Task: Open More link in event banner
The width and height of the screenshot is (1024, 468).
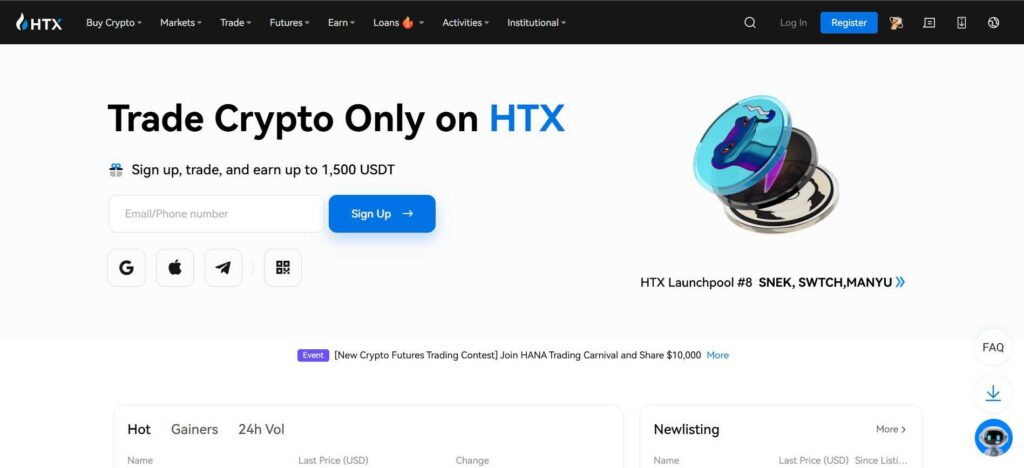Action: tap(718, 355)
